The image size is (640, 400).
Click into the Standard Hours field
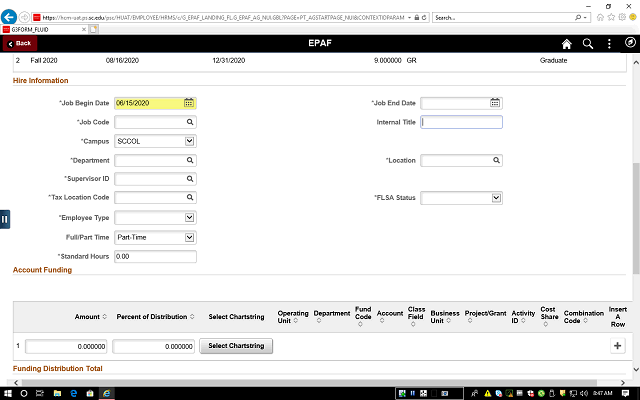pyautogui.click(x=155, y=256)
